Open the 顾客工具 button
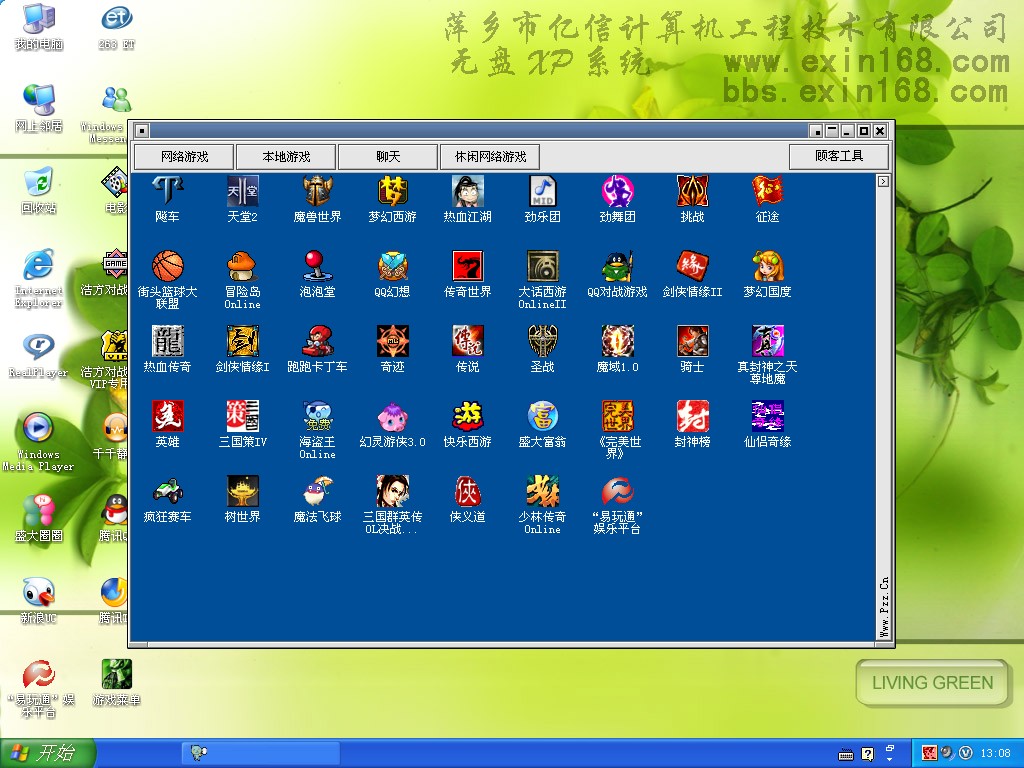 coord(839,156)
